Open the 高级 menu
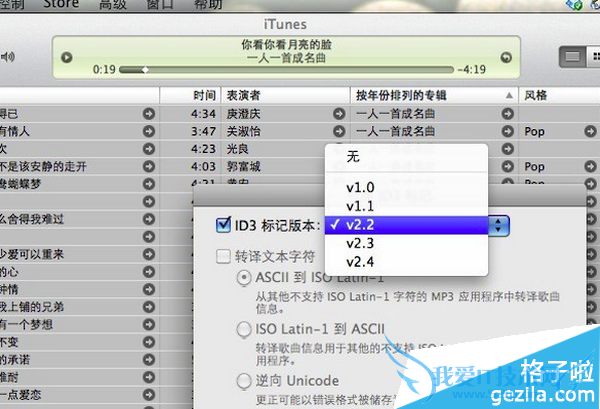This screenshot has width=600, height=409. (112, 4)
